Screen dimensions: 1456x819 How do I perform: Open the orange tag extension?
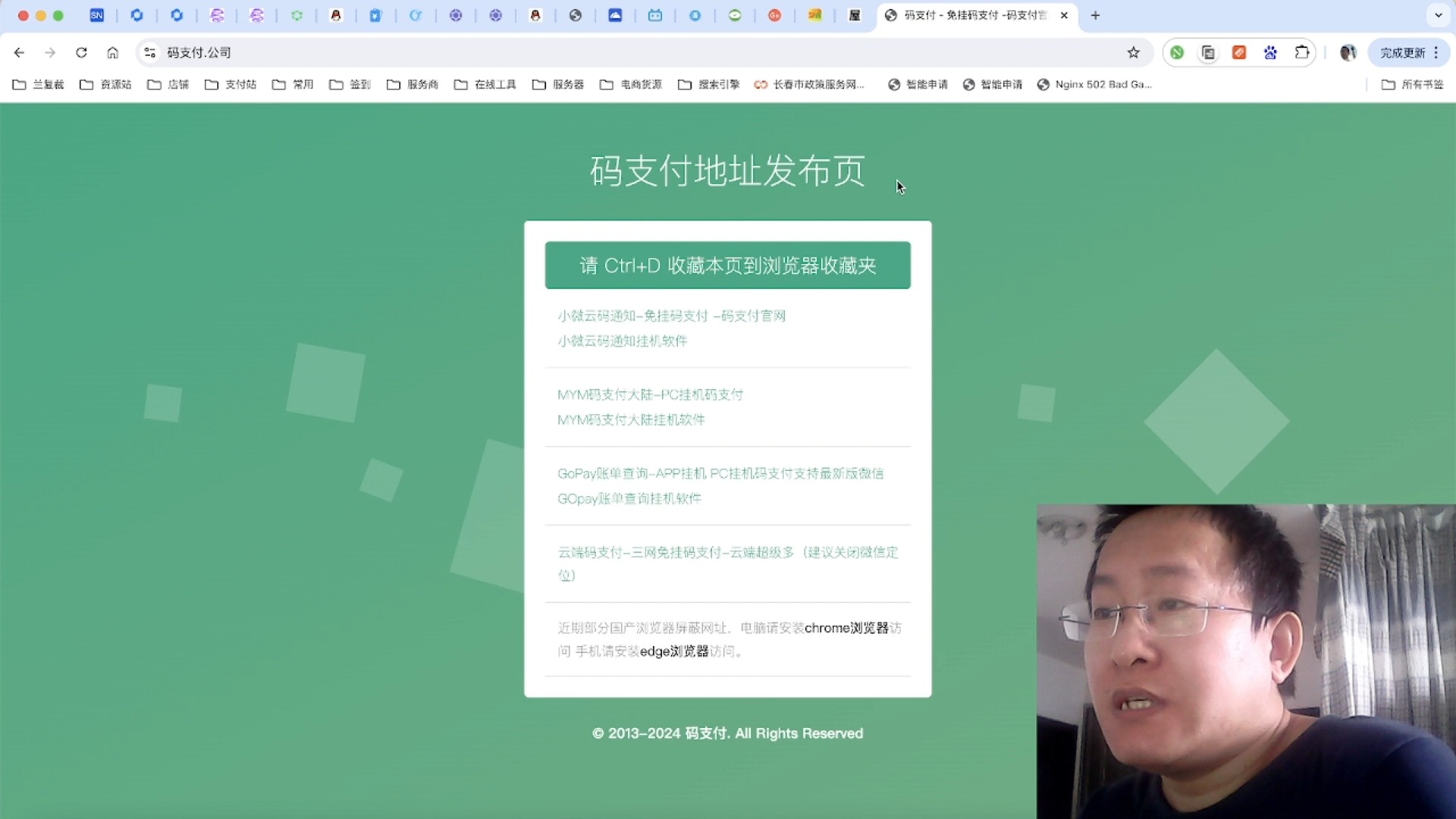[1239, 52]
